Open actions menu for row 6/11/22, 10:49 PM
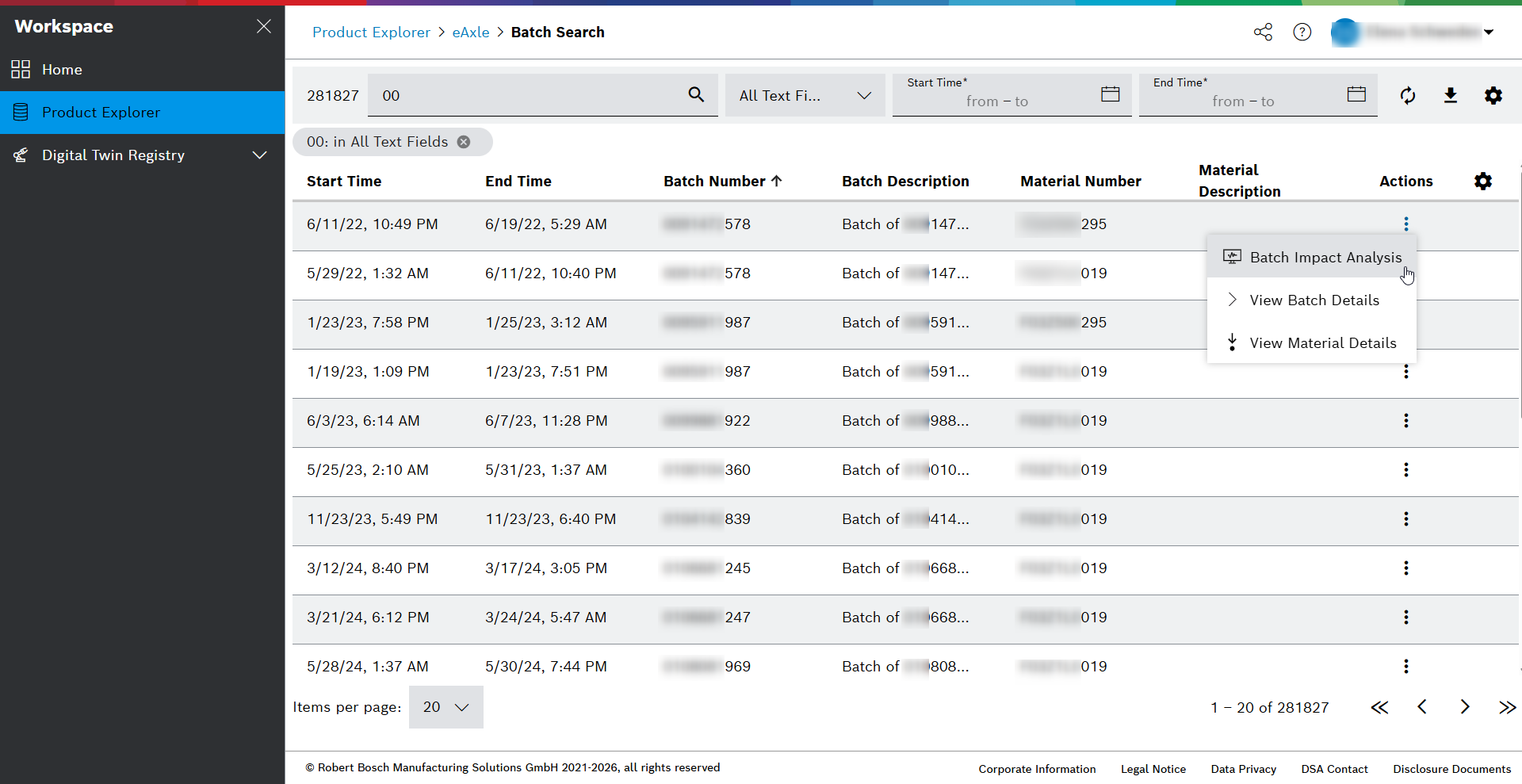 (1406, 224)
